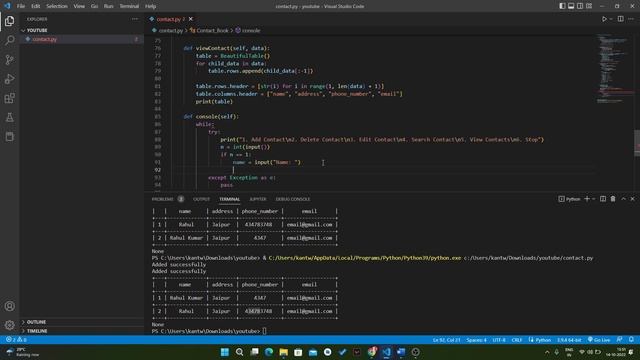Open the terminal launch profile dropdown

click(593, 199)
